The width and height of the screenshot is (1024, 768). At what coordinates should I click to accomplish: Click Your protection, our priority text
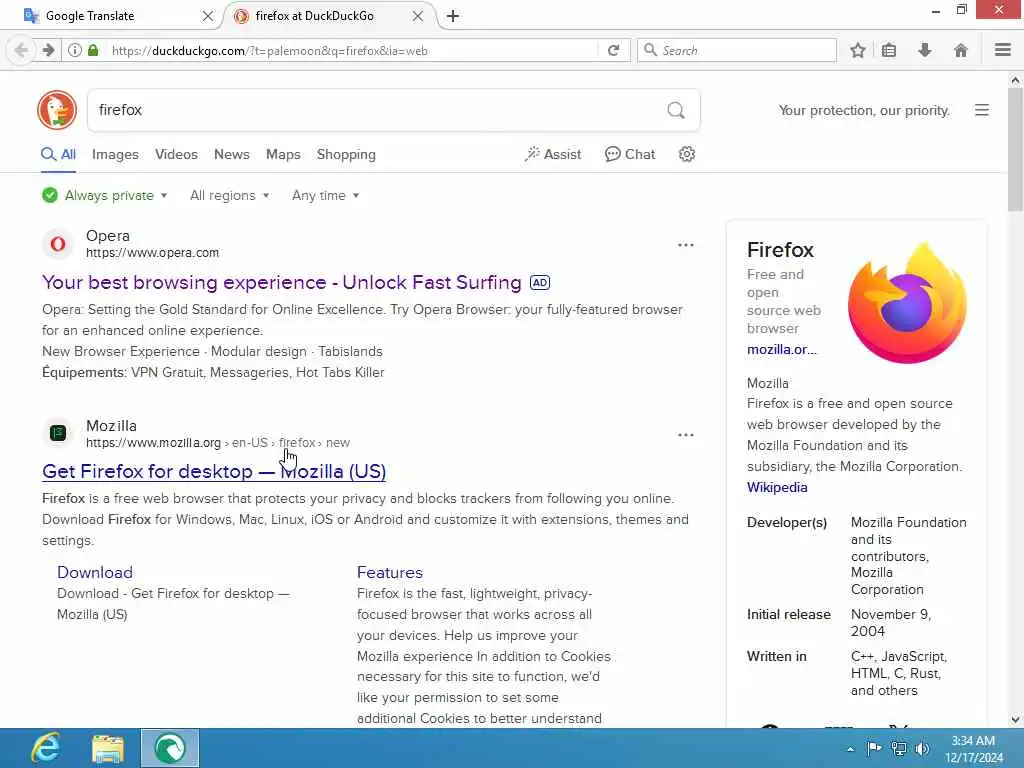[864, 110]
